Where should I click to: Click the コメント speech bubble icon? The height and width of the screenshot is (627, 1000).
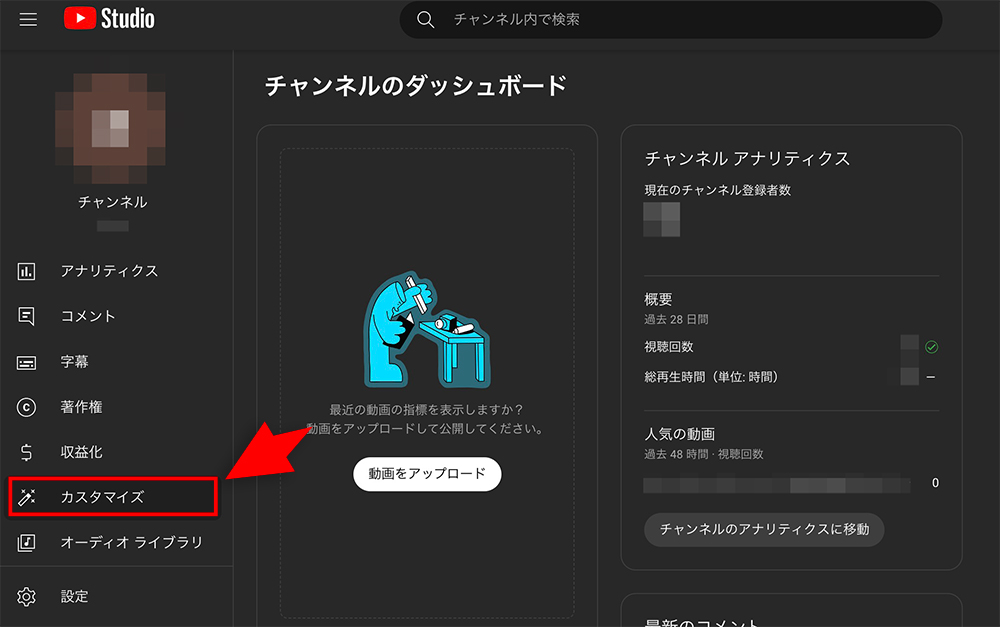click(26, 316)
